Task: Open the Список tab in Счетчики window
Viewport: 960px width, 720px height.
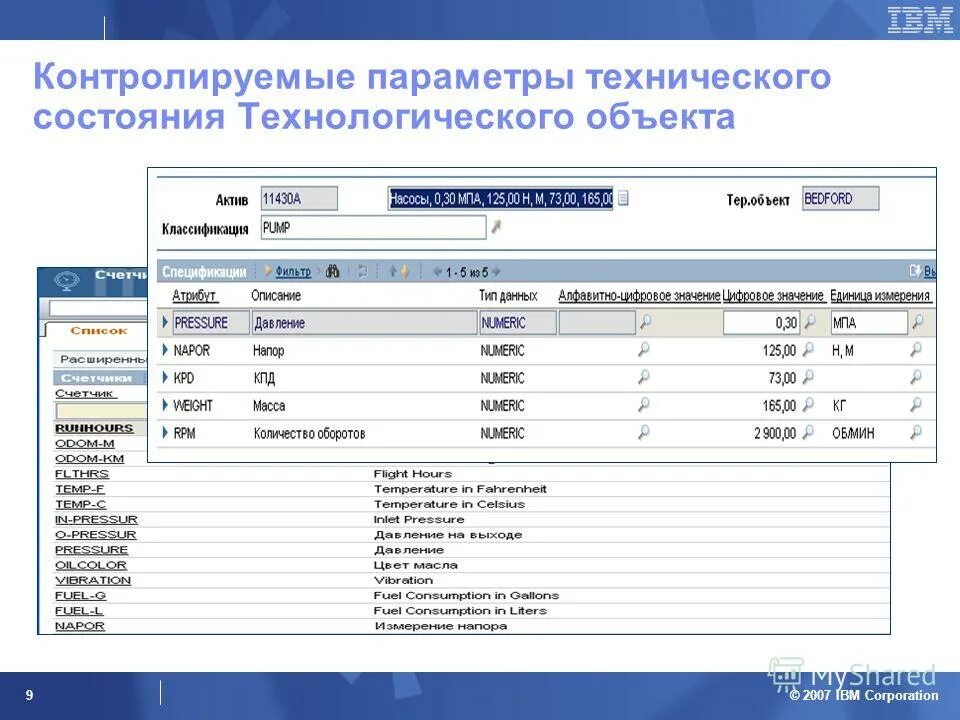Action: 98,331
